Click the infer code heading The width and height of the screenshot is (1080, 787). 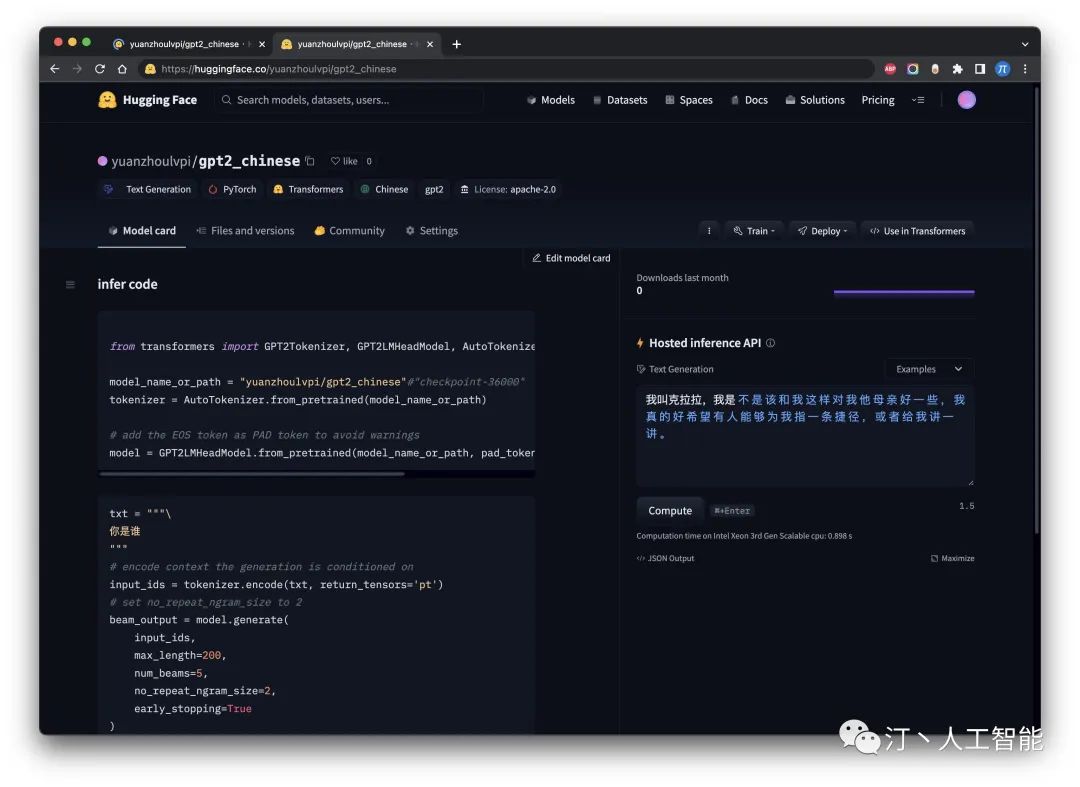point(127,284)
